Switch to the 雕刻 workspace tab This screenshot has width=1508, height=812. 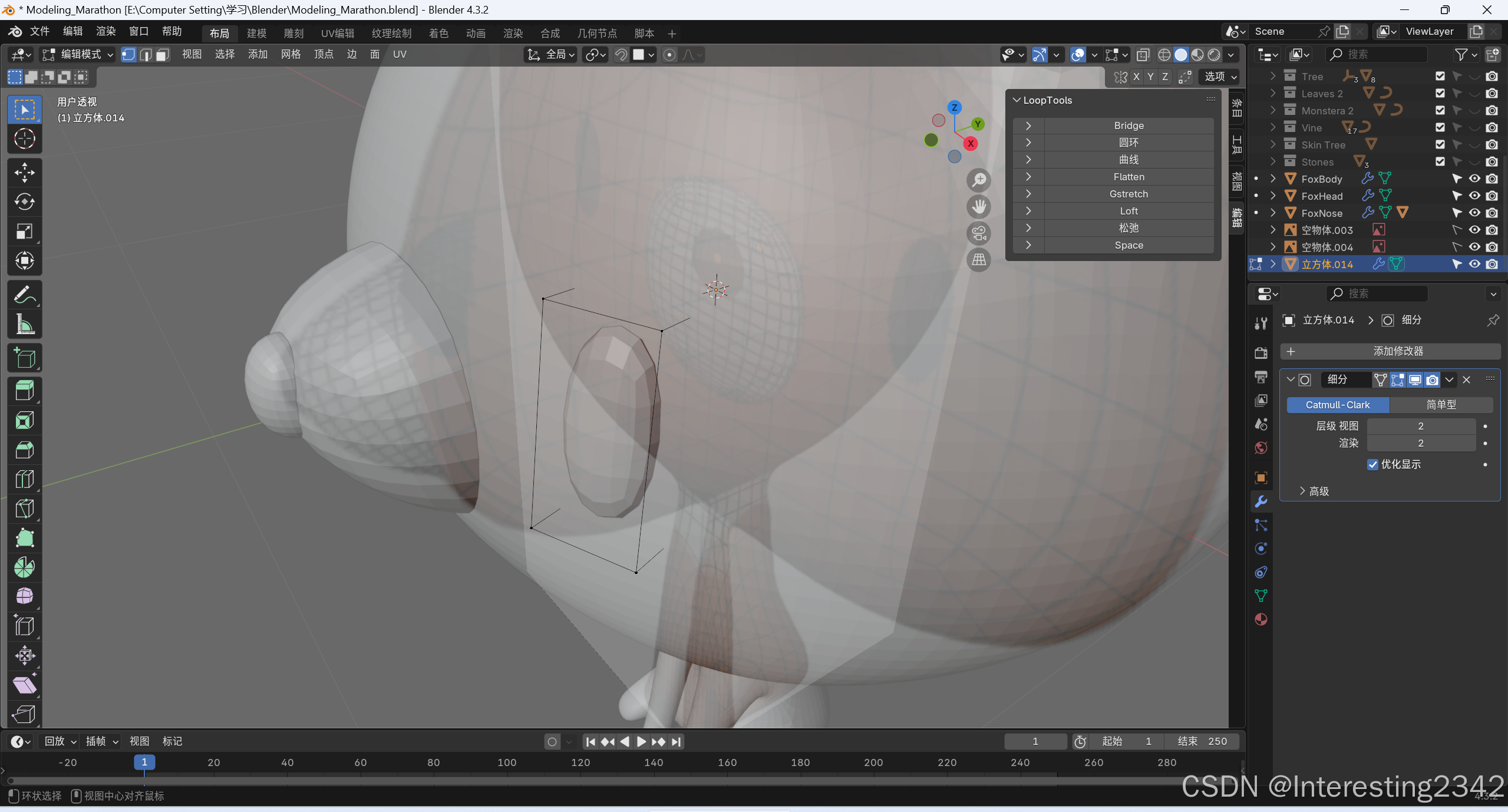[x=293, y=34]
